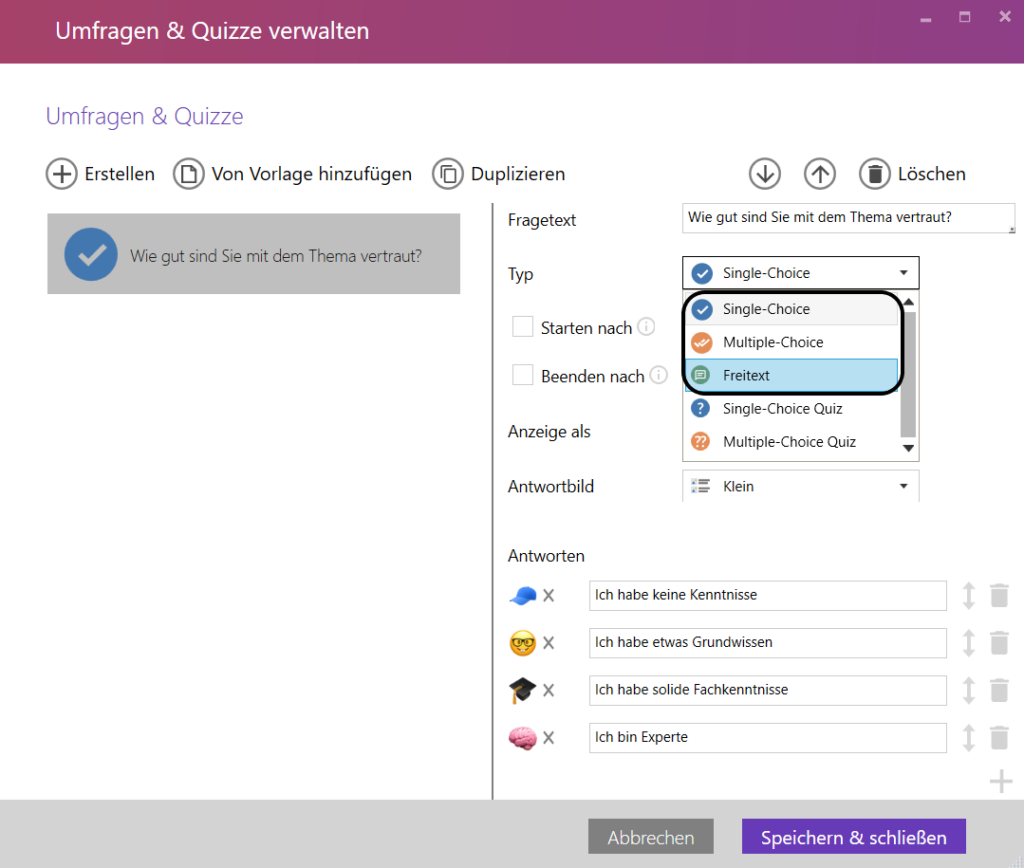Click the type list scroll-down arrow
Viewport: 1024px width, 868px height.
coord(908,448)
